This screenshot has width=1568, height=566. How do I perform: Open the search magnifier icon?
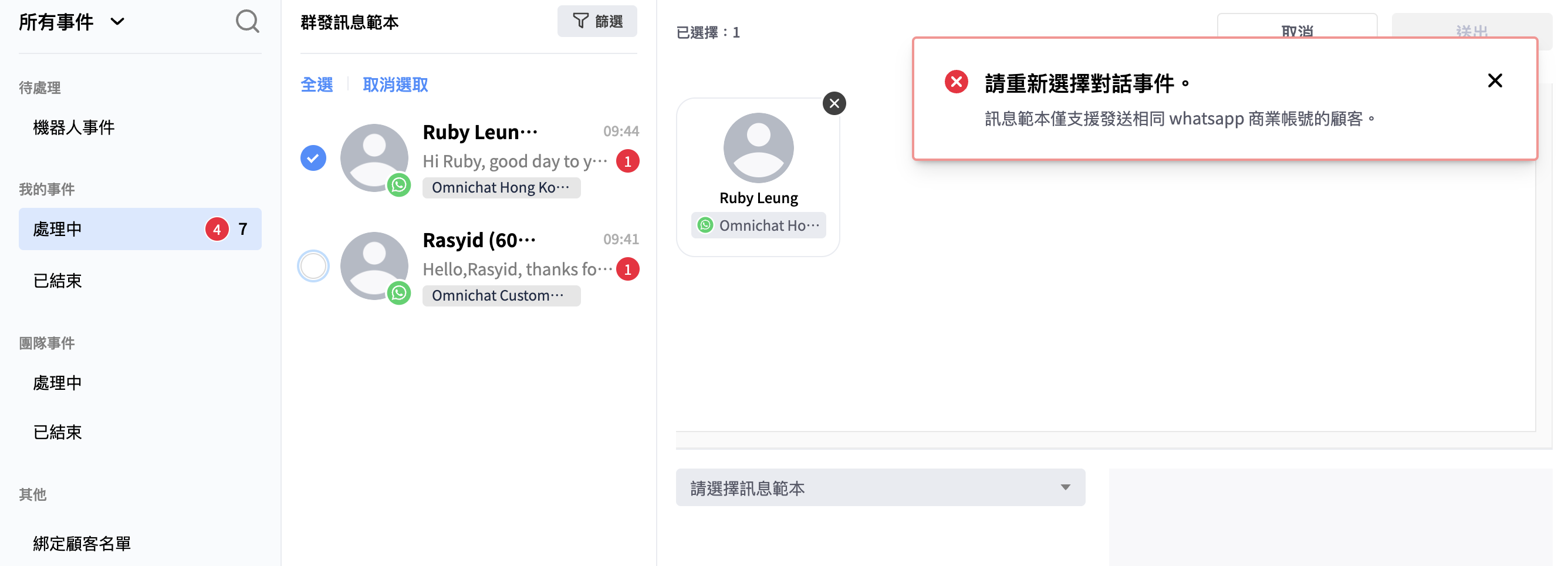tap(247, 22)
